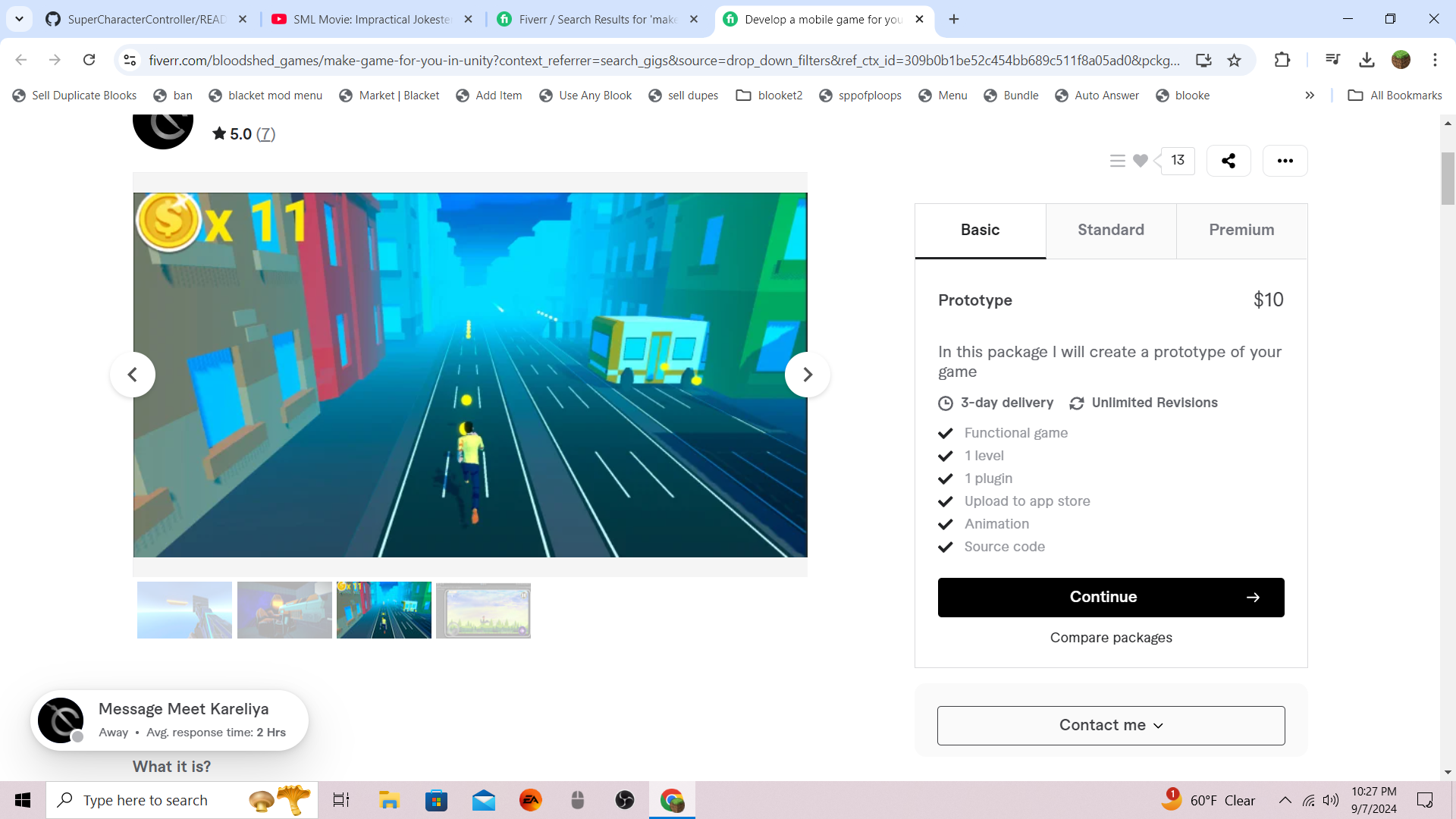The width and height of the screenshot is (1456, 819).
Task: Open Chrome extensions puzzle icon
Action: click(x=1282, y=60)
